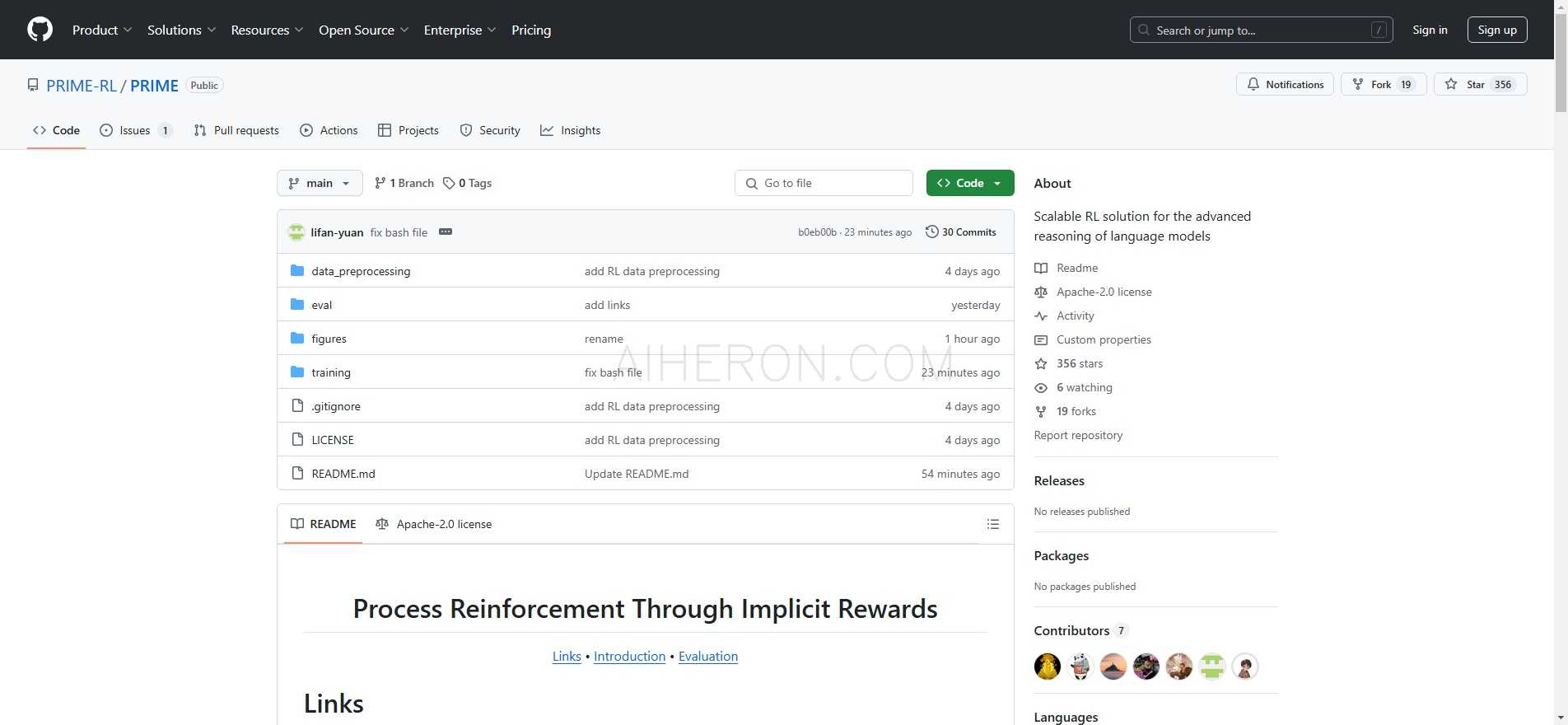The width and height of the screenshot is (1568, 725).
Task: View the 0 Tags link
Action: click(467, 183)
